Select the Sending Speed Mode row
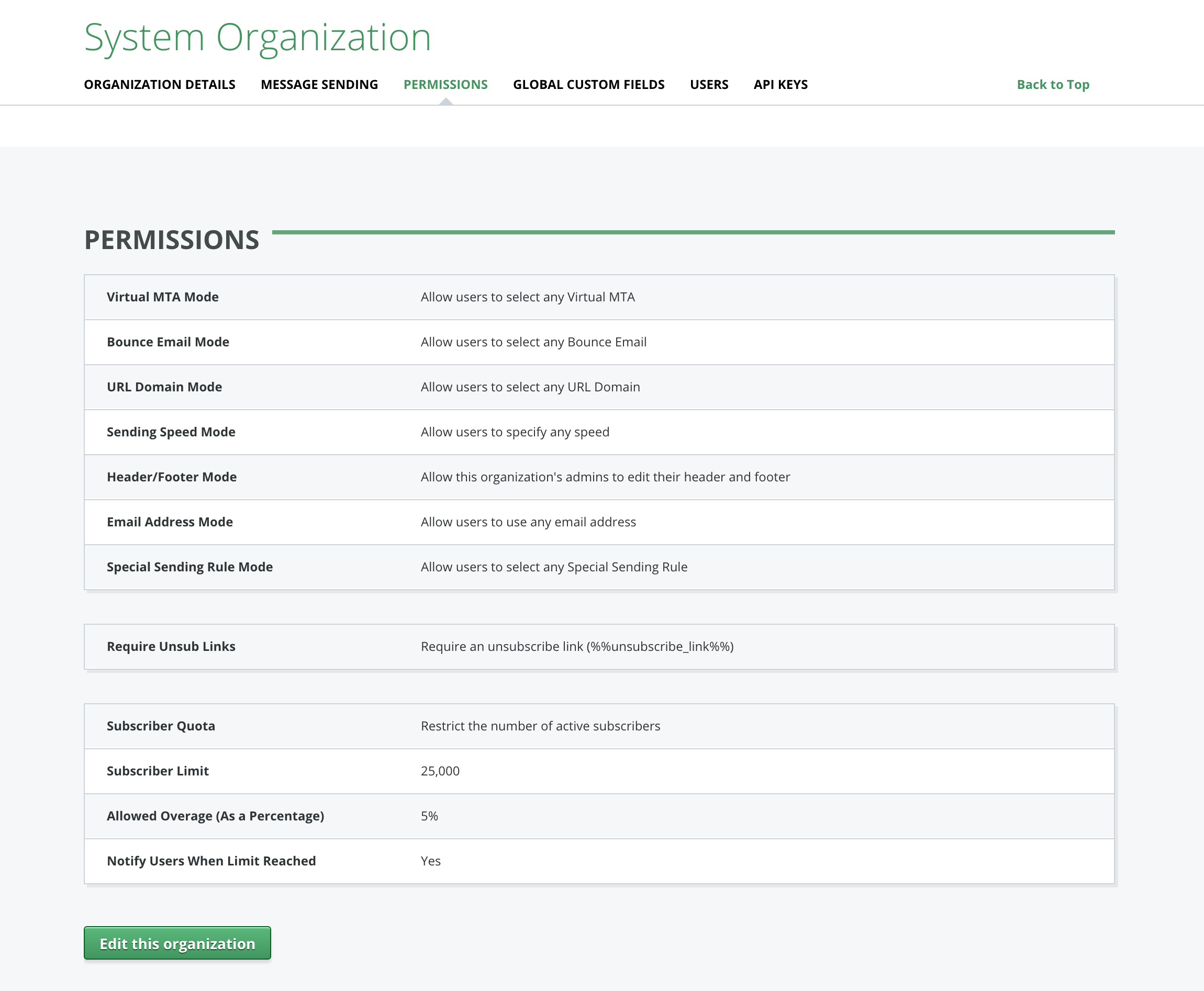The height and width of the screenshot is (991, 1204). click(x=171, y=432)
